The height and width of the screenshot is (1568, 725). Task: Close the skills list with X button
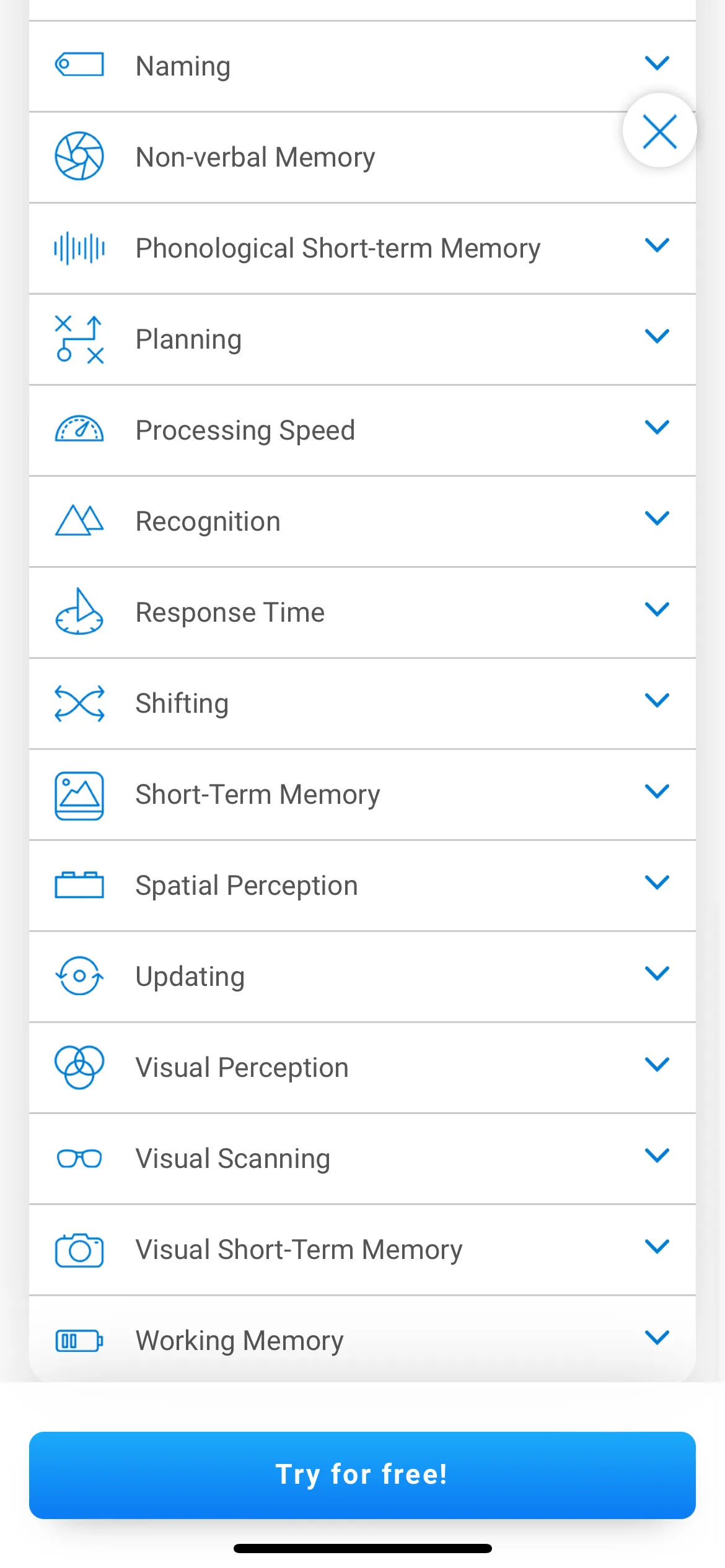point(660,131)
